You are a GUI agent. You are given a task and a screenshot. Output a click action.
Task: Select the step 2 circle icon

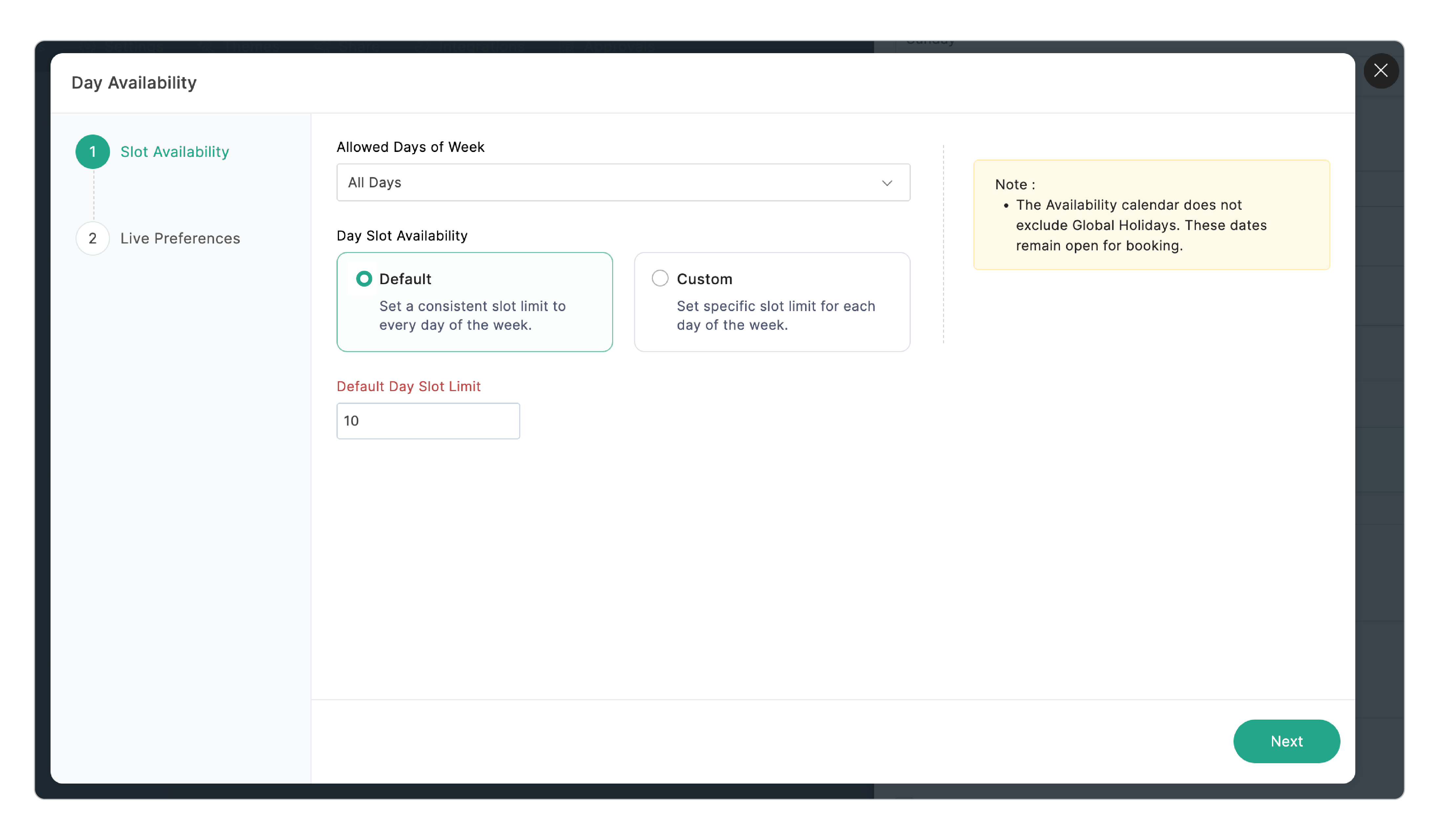point(93,238)
